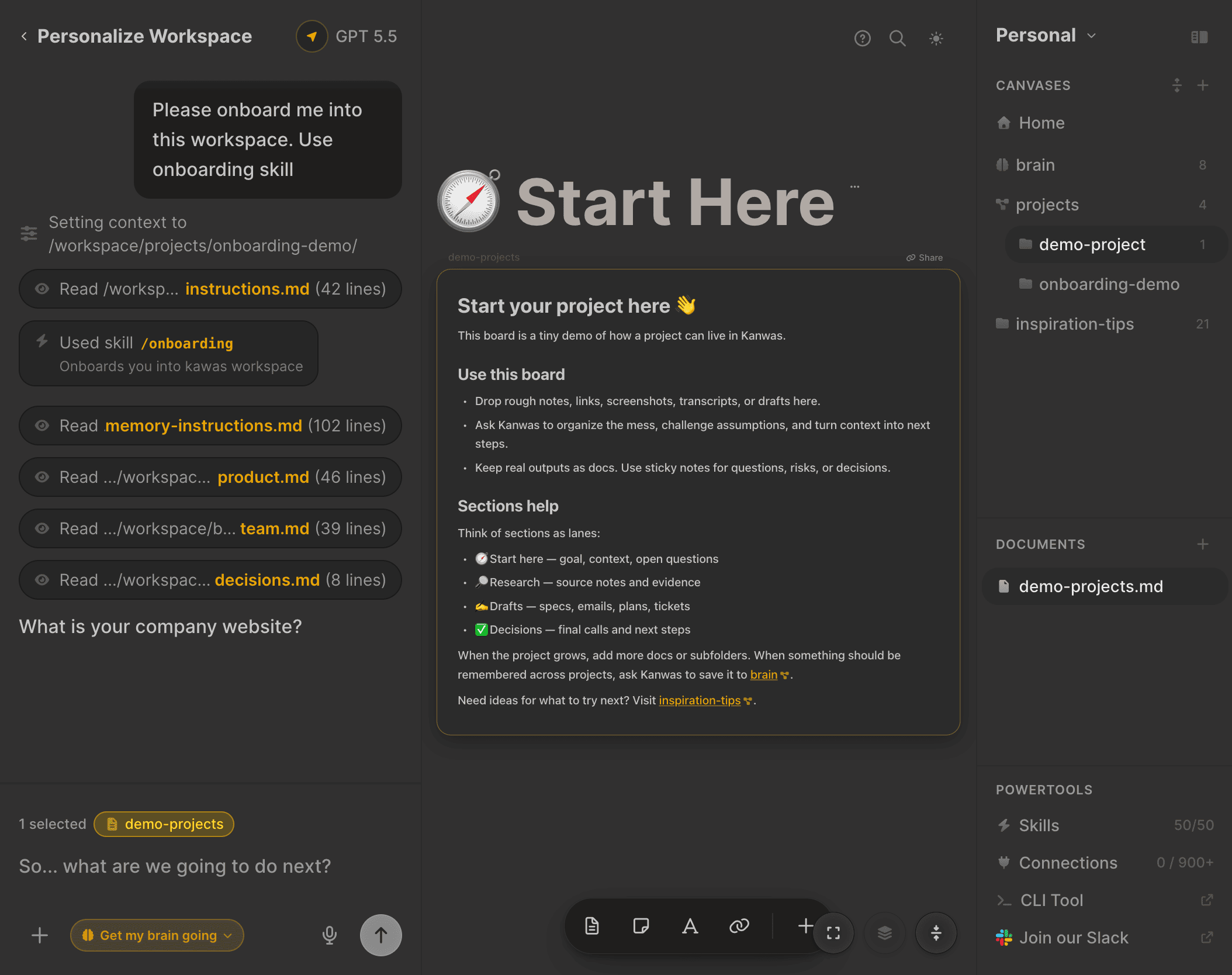
Task: Share the demo-projects card
Action: 925,258
